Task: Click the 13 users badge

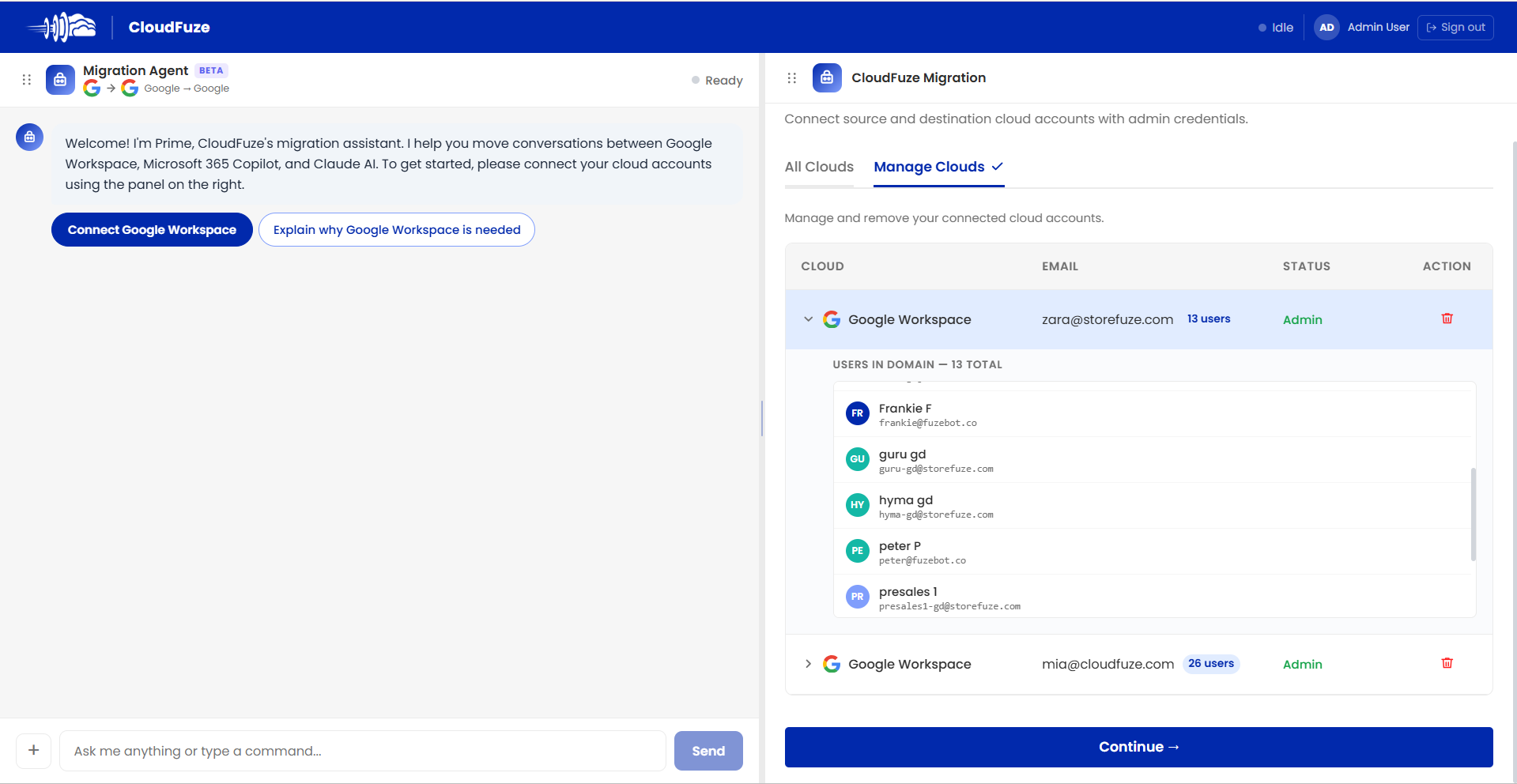Action: (x=1209, y=318)
